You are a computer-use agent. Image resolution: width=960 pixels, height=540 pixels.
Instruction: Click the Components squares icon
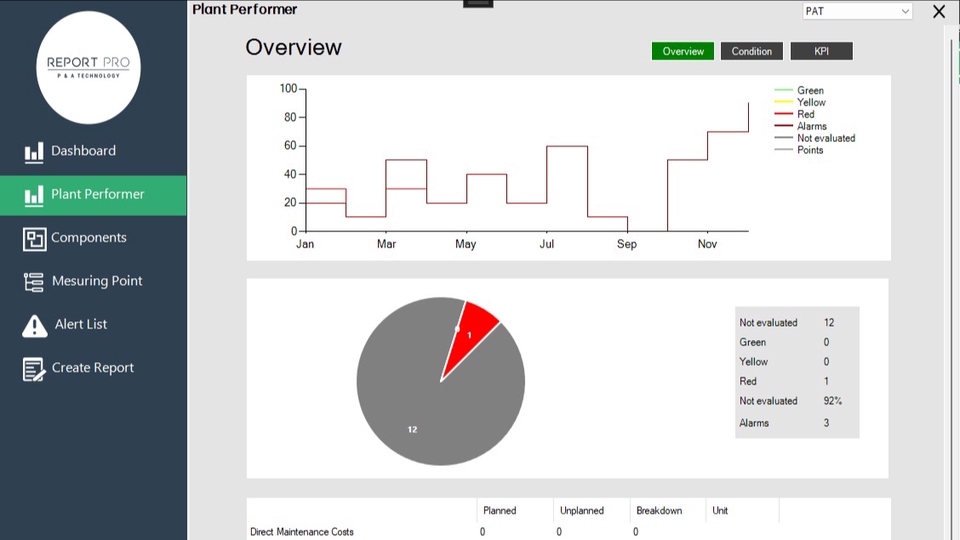point(34,239)
